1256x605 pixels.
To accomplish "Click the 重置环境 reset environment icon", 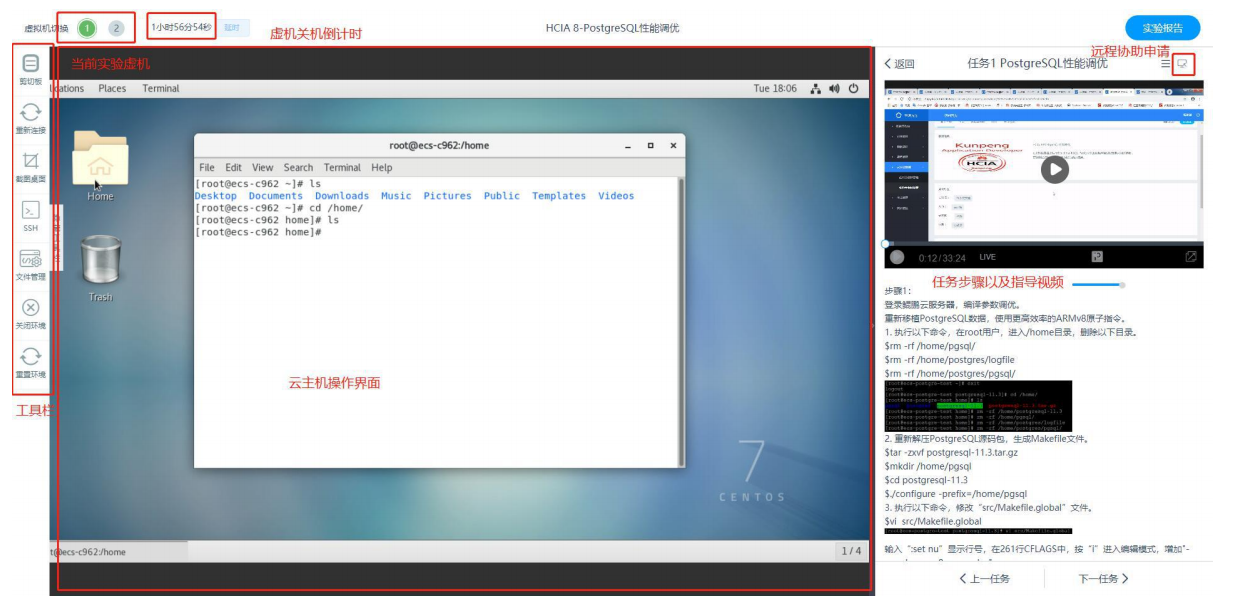I will (x=31, y=356).
